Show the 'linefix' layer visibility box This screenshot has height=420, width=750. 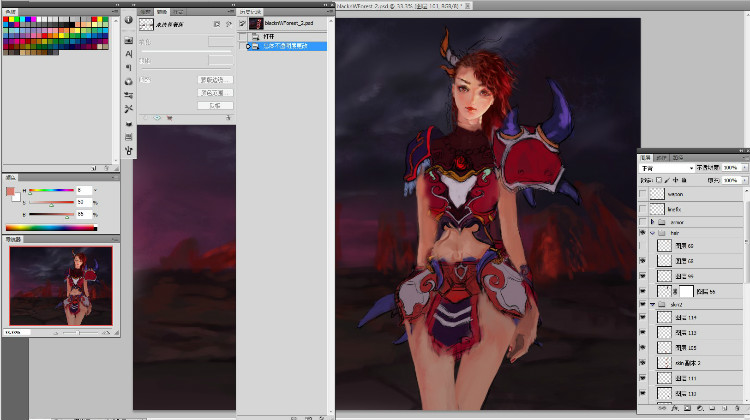coord(642,209)
